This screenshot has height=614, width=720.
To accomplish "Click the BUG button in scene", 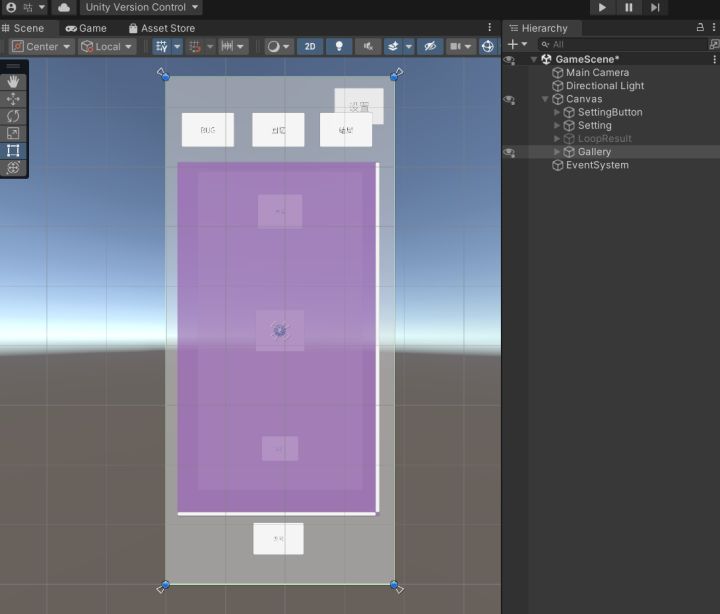I will click(x=207, y=130).
